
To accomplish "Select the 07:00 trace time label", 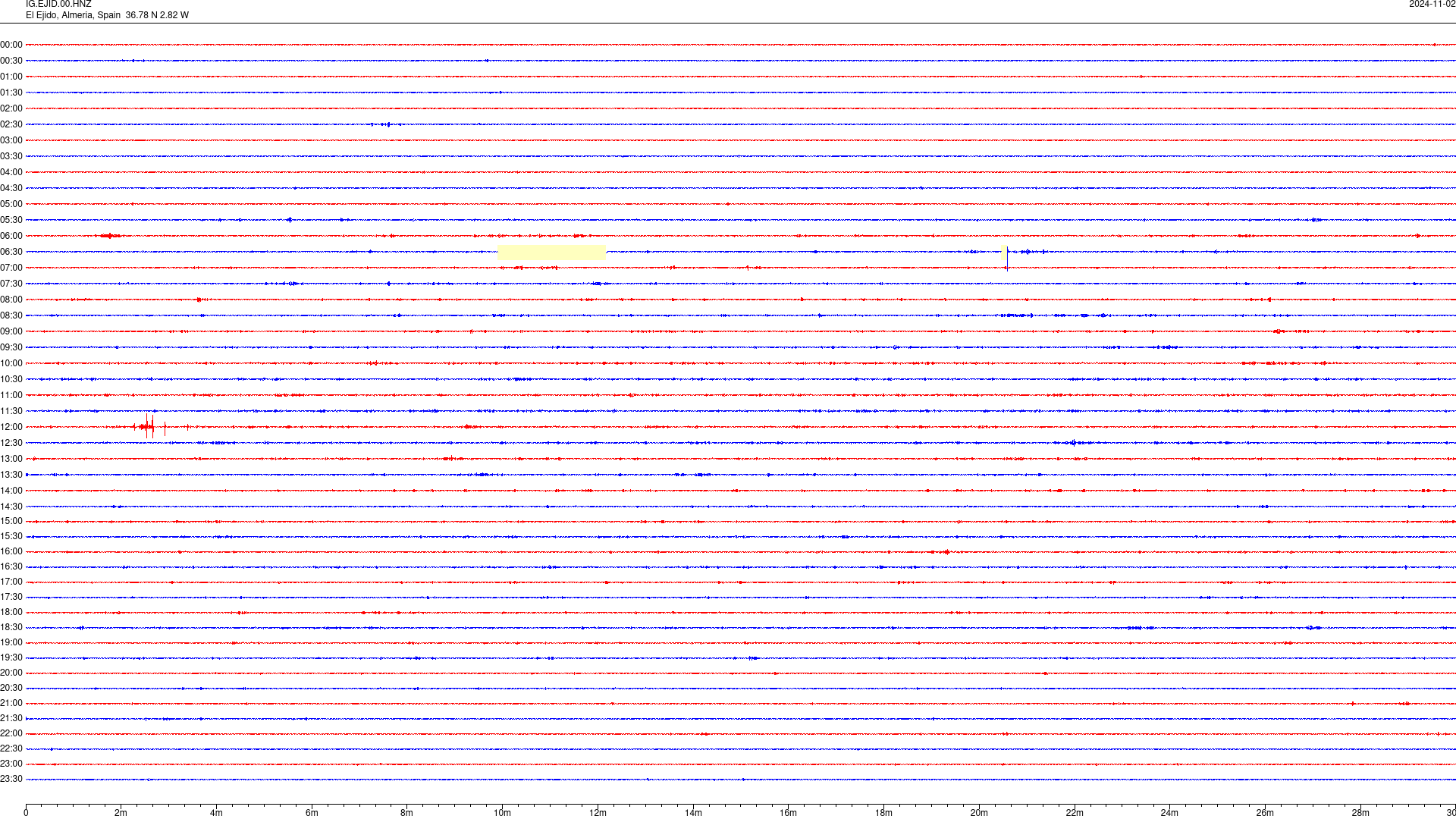I will click(11, 268).
